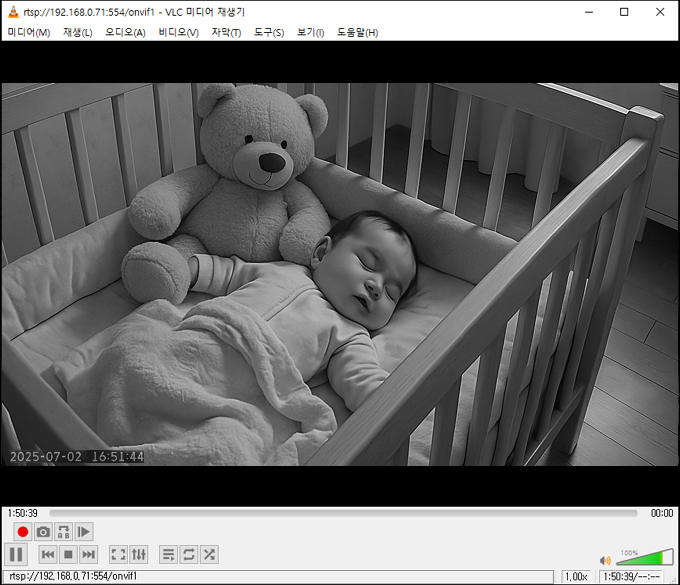Click the A-B loop button
Viewport: 680px width, 585px height.
coord(64,532)
